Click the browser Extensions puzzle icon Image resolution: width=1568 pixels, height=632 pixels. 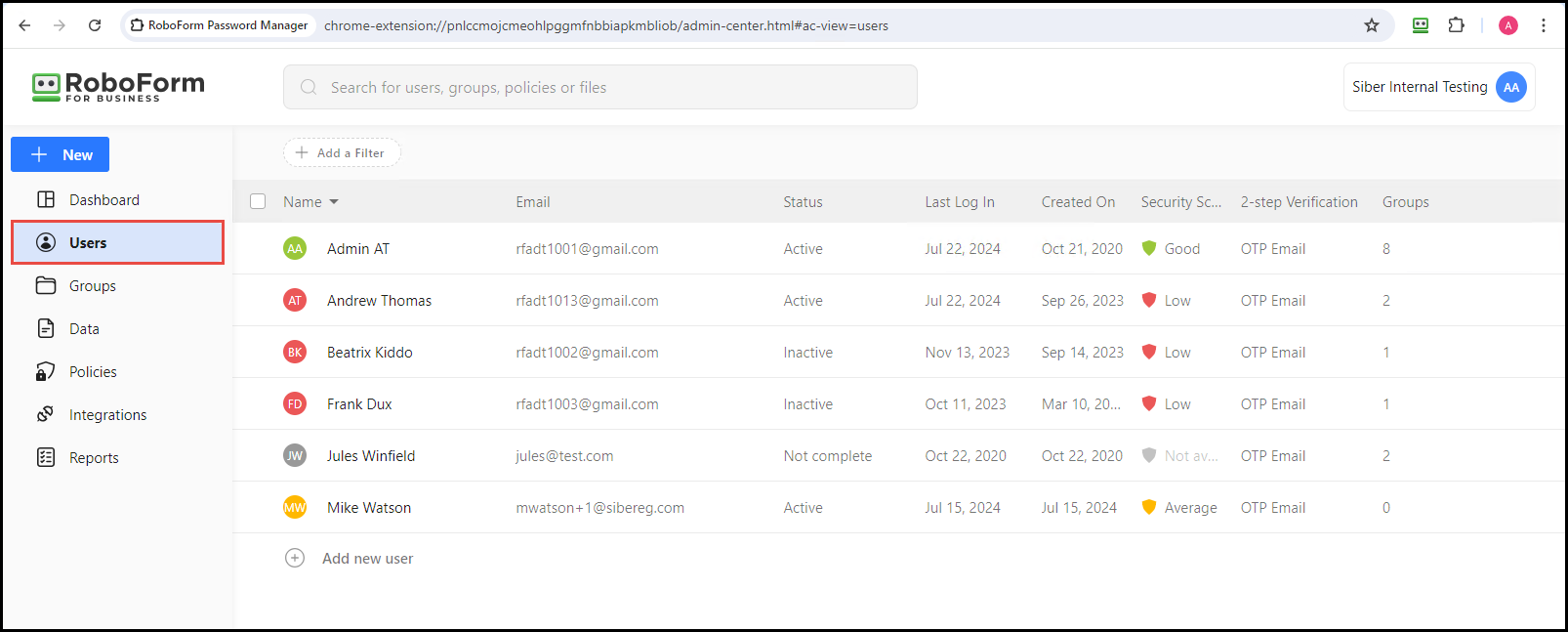tap(1456, 25)
